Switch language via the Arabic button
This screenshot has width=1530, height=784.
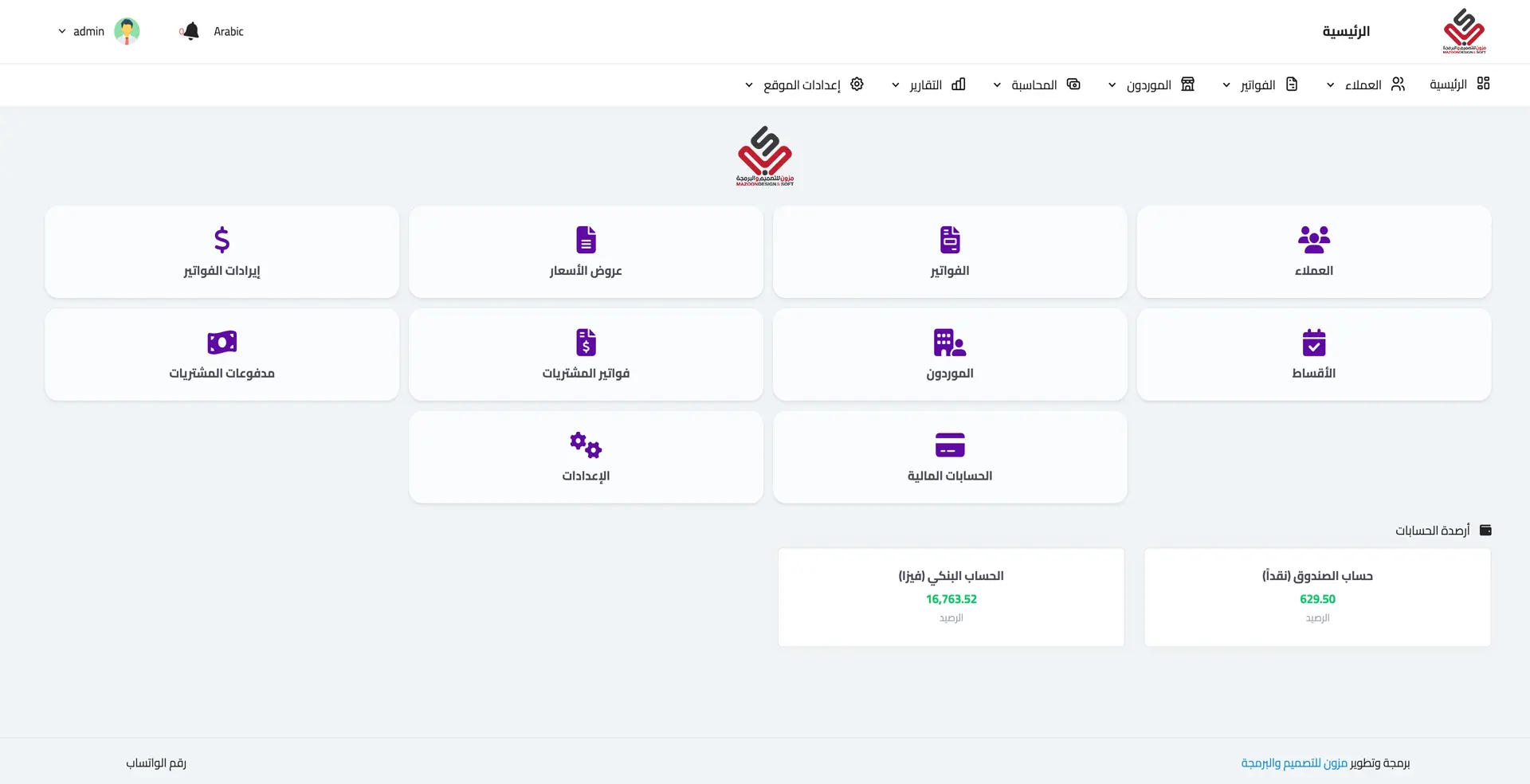point(228,31)
